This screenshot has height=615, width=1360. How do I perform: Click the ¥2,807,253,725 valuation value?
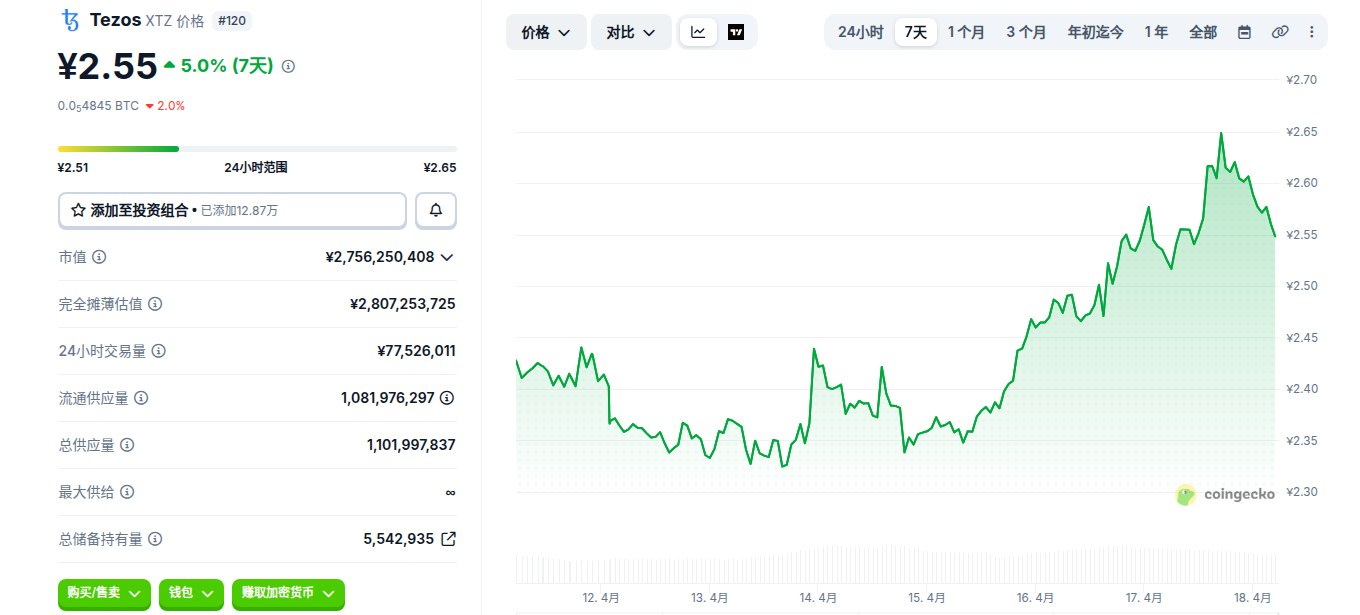(x=403, y=304)
